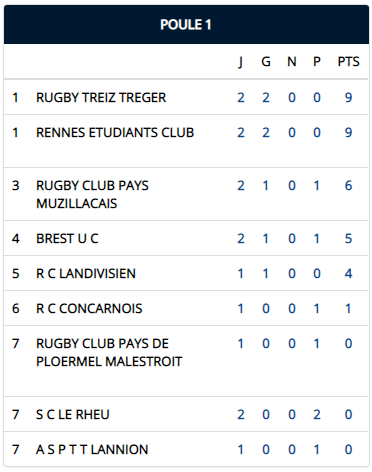Open BREST U C team entry
Screen dimensions: 372x472
tap(67, 239)
